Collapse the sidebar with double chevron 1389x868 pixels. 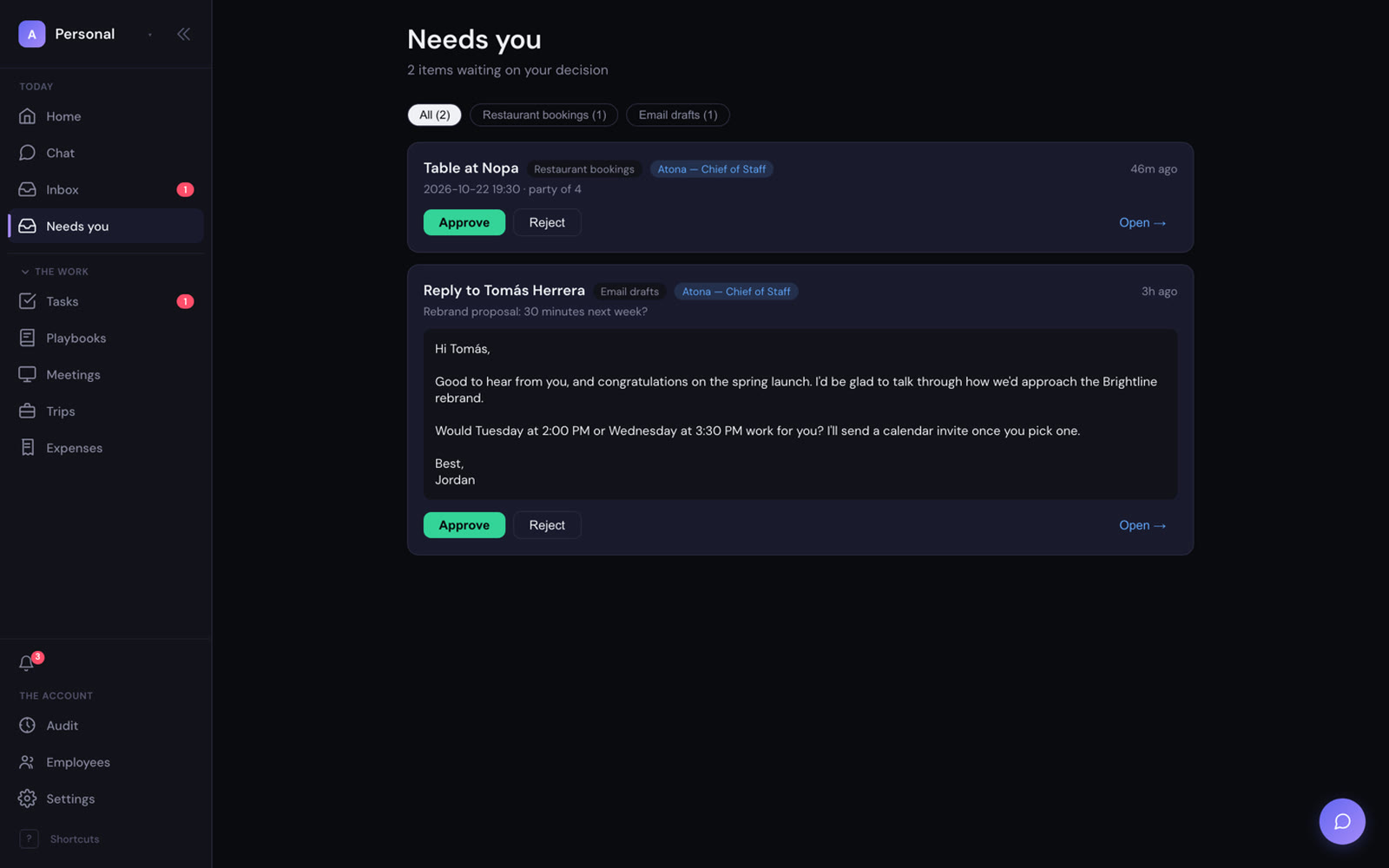183,34
